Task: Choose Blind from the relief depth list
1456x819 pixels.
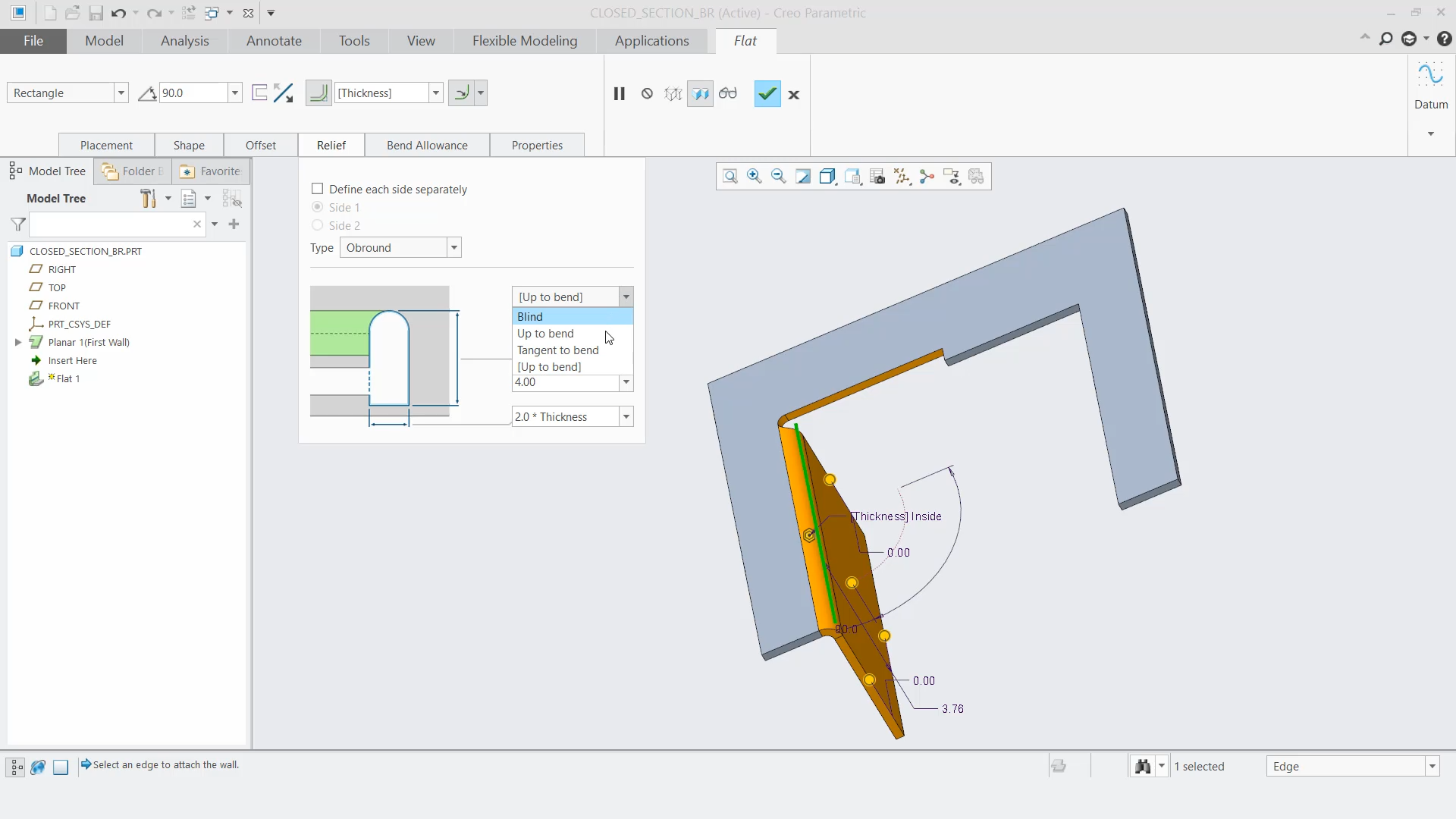Action: coord(573,317)
